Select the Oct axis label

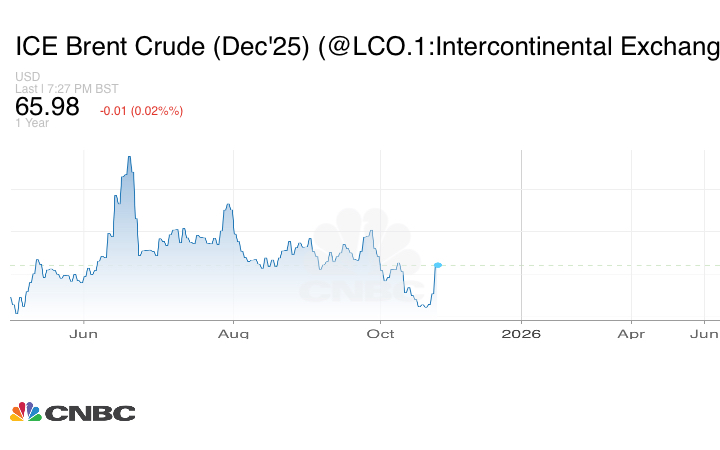[381, 334]
